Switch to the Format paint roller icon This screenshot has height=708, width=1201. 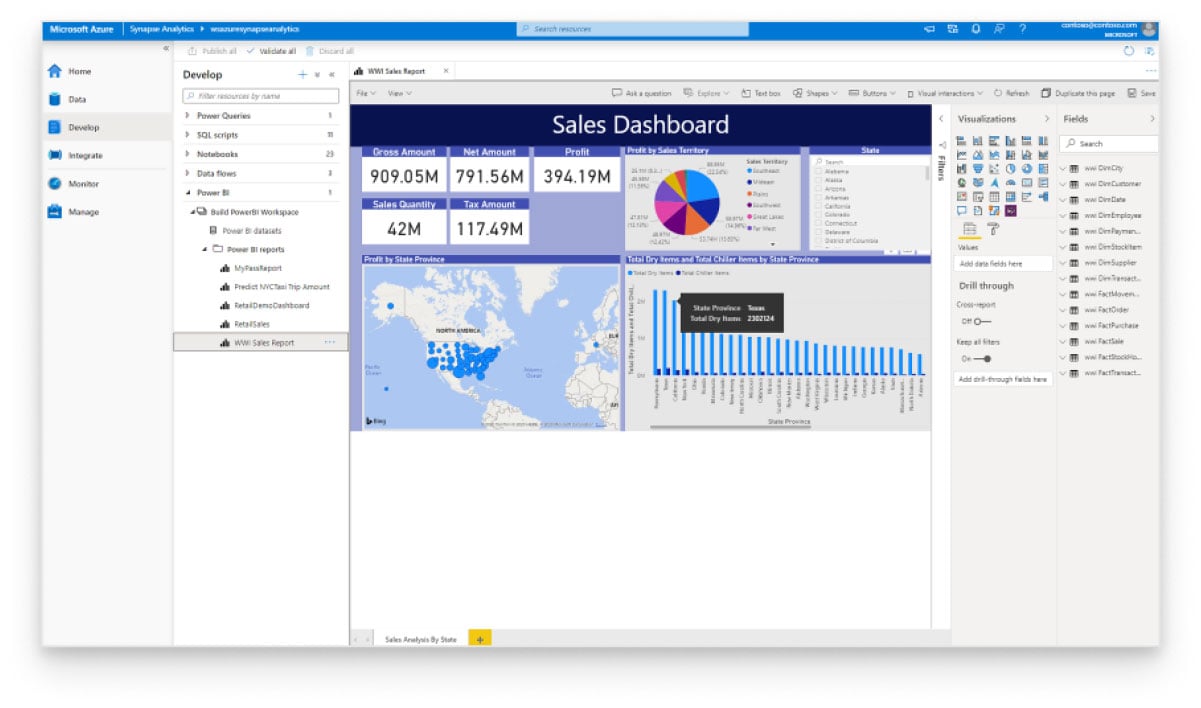(x=993, y=229)
